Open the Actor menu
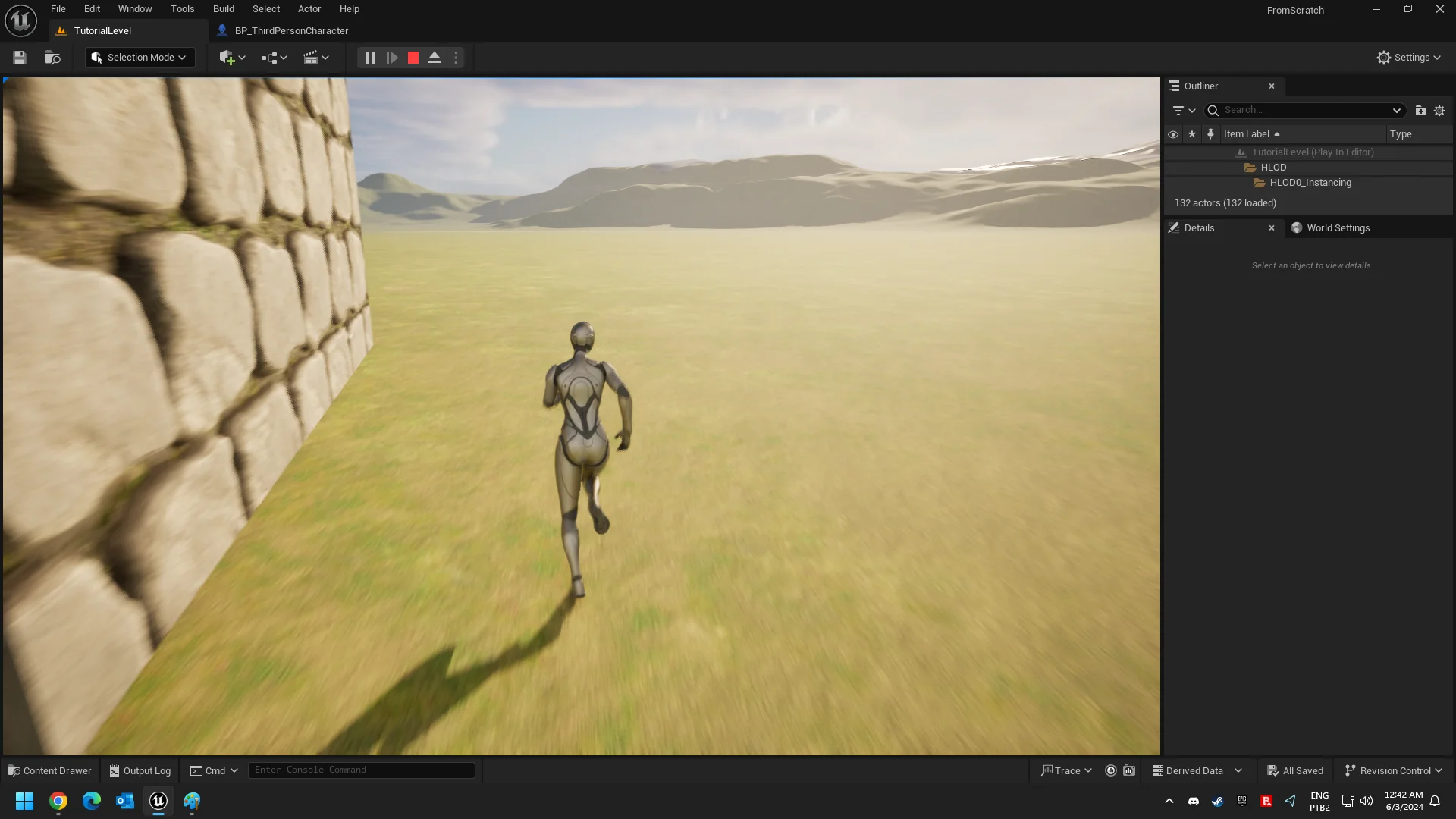1456x819 pixels. click(309, 9)
